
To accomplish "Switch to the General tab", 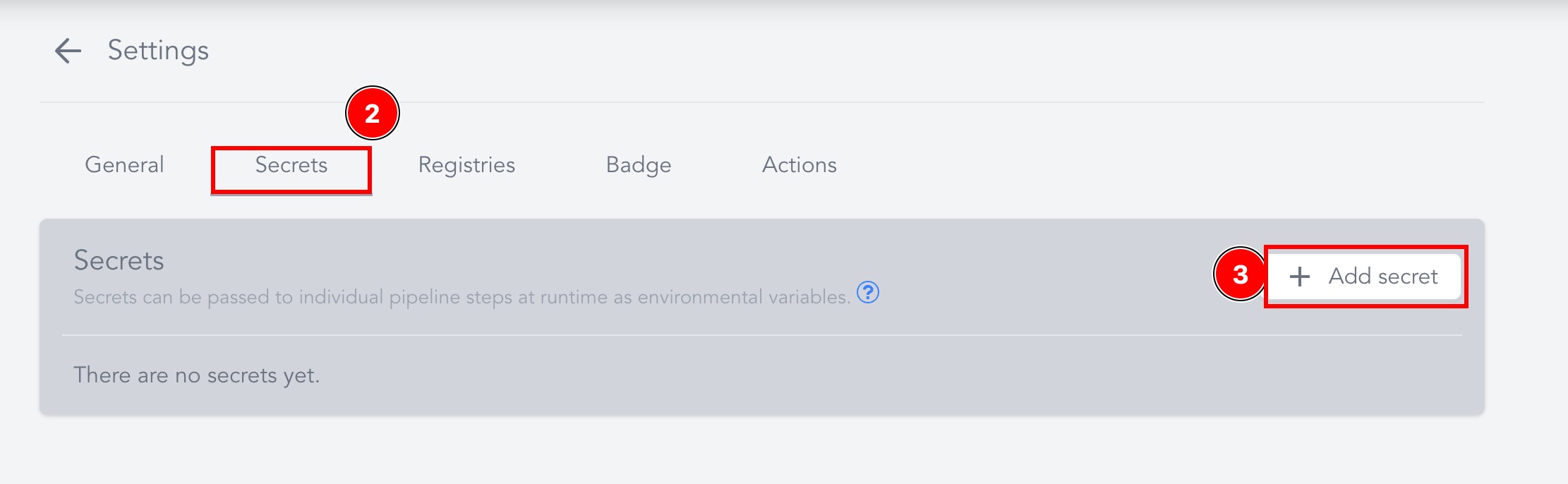I will (124, 165).
